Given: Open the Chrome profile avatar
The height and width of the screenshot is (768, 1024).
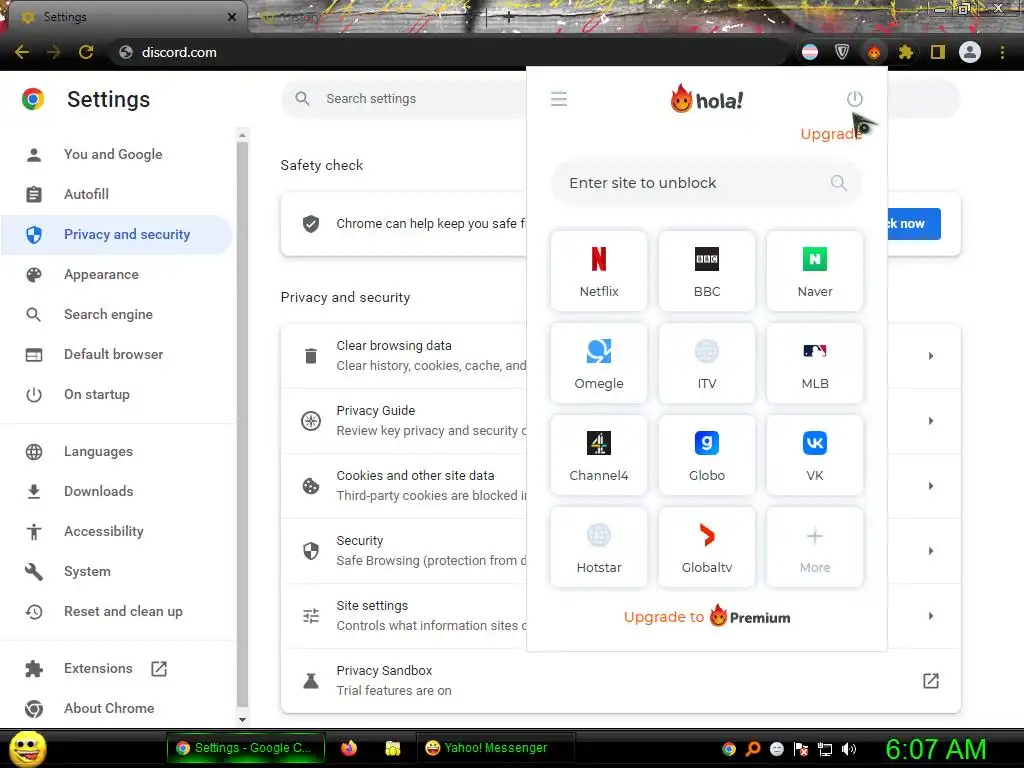Looking at the screenshot, I should point(970,52).
